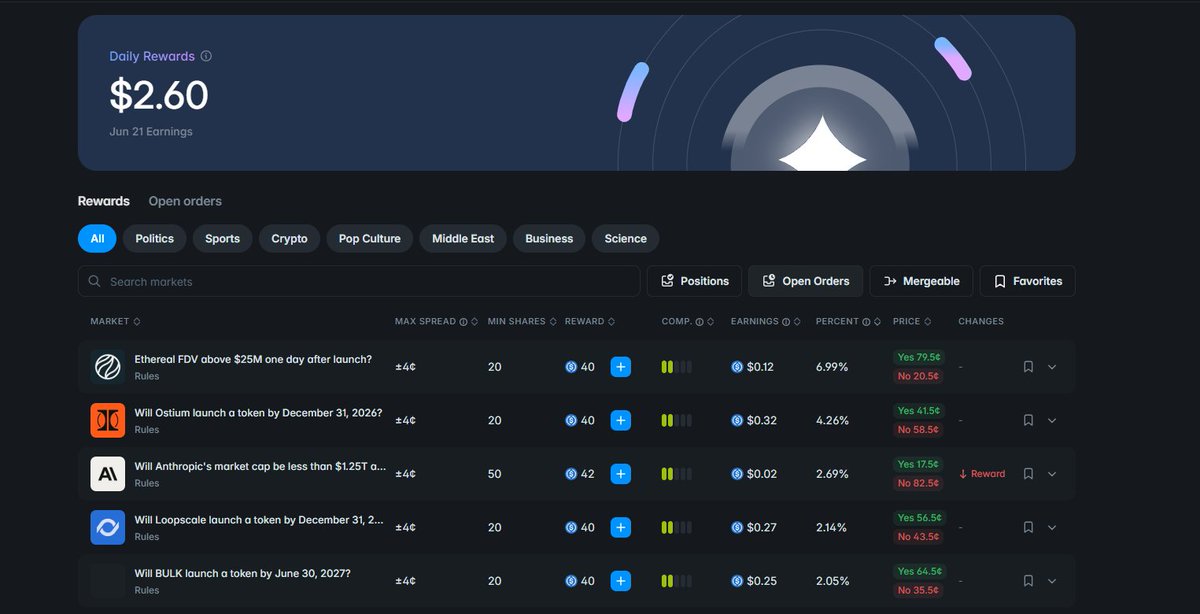Bookmark the Anthropic market cap market
This screenshot has width=1200, height=614.
tap(1028, 474)
